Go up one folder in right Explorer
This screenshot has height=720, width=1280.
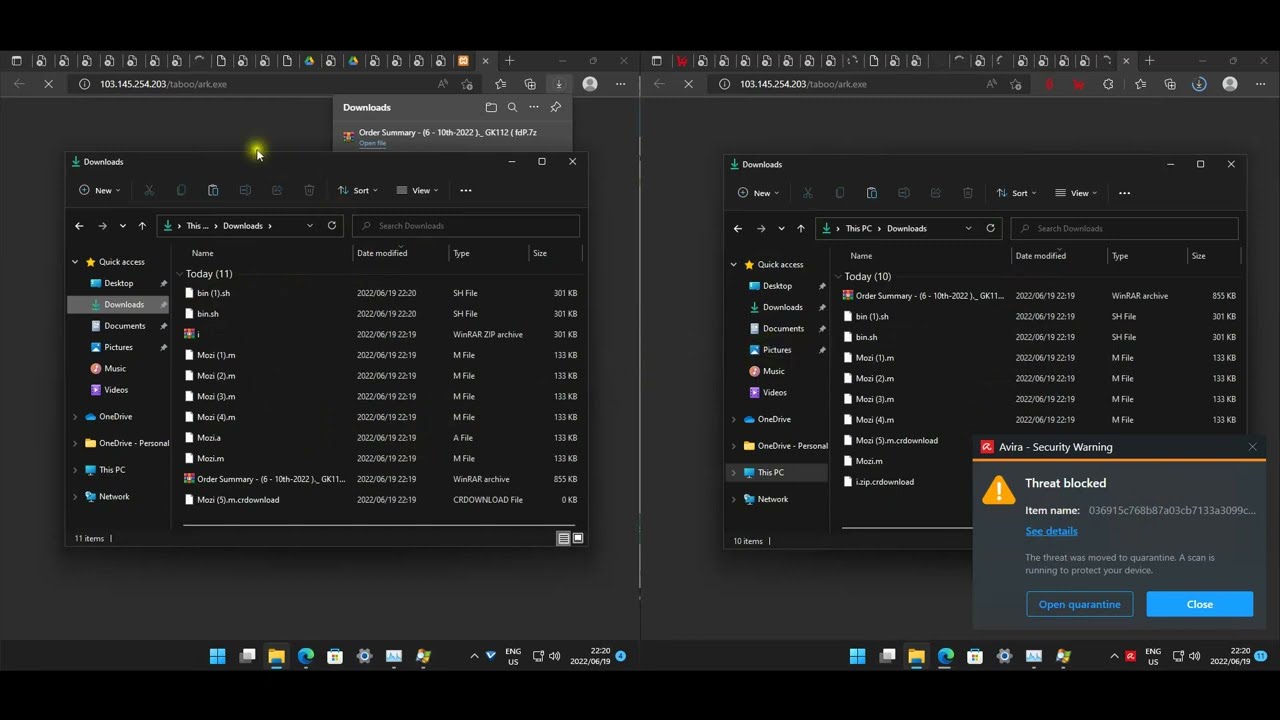point(801,228)
